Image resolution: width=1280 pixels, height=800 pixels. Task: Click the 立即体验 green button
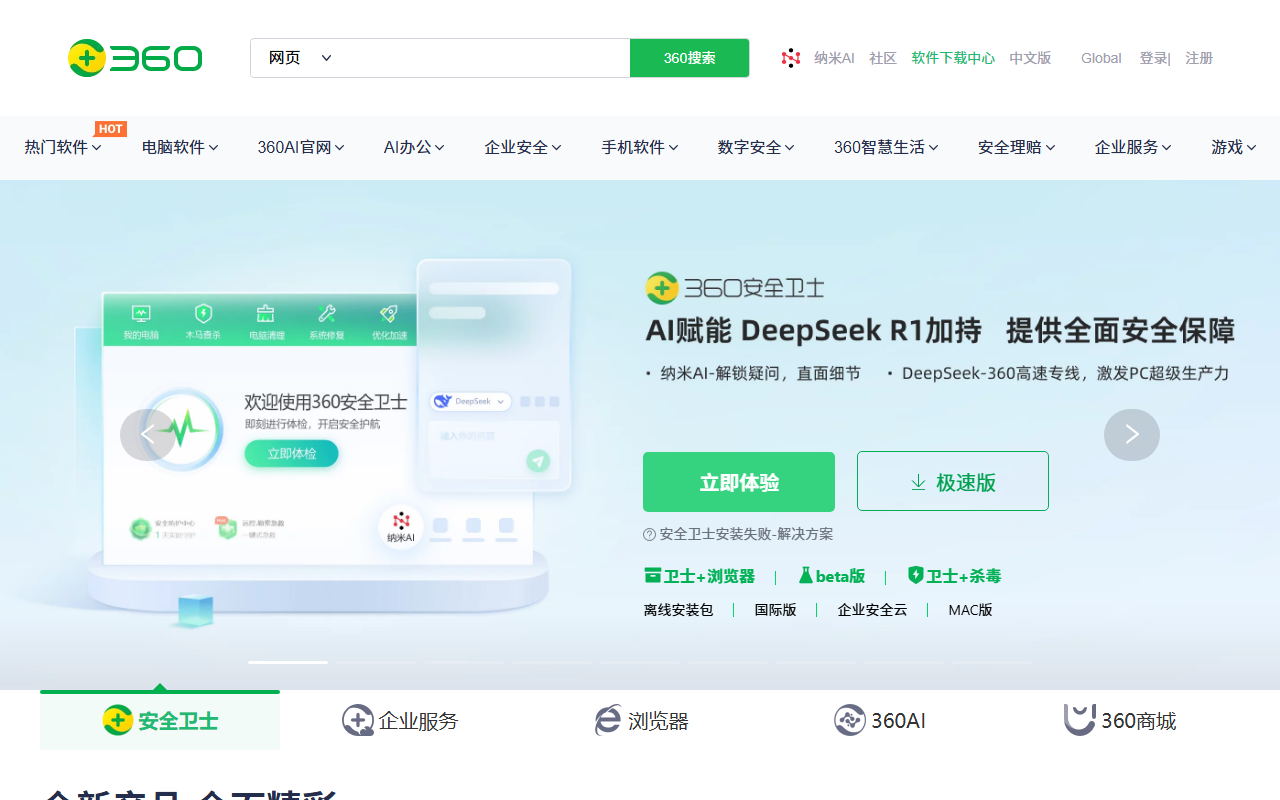(x=739, y=482)
